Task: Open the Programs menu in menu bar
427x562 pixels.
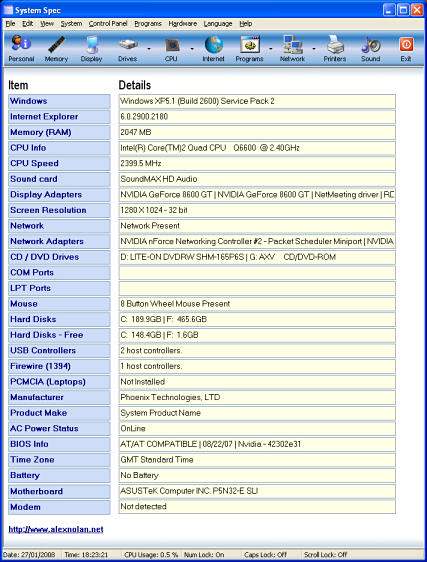Action: click(x=148, y=24)
